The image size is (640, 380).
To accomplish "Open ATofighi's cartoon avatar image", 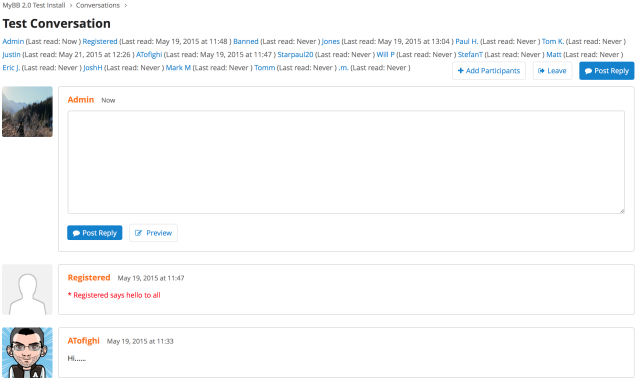I will coord(27,353).
